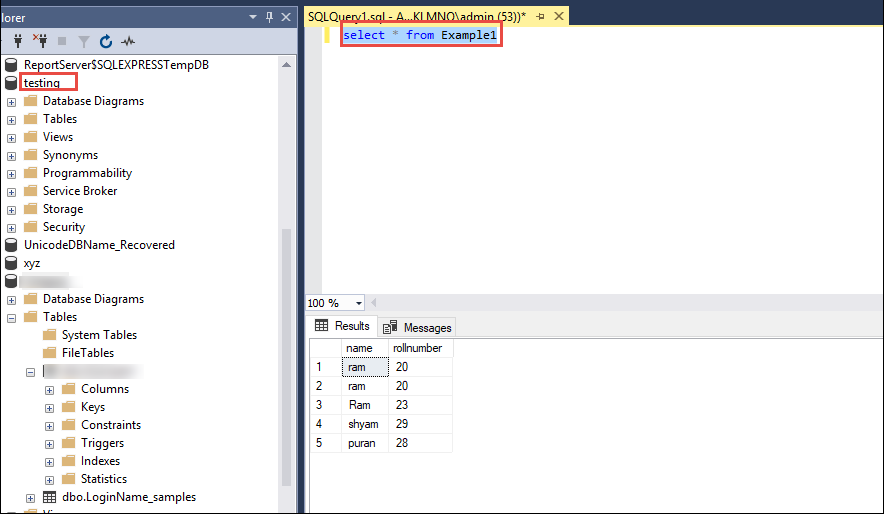Select the SQLQuery1.sql document tab
This screenshot has height=514, width=884.
417,16
